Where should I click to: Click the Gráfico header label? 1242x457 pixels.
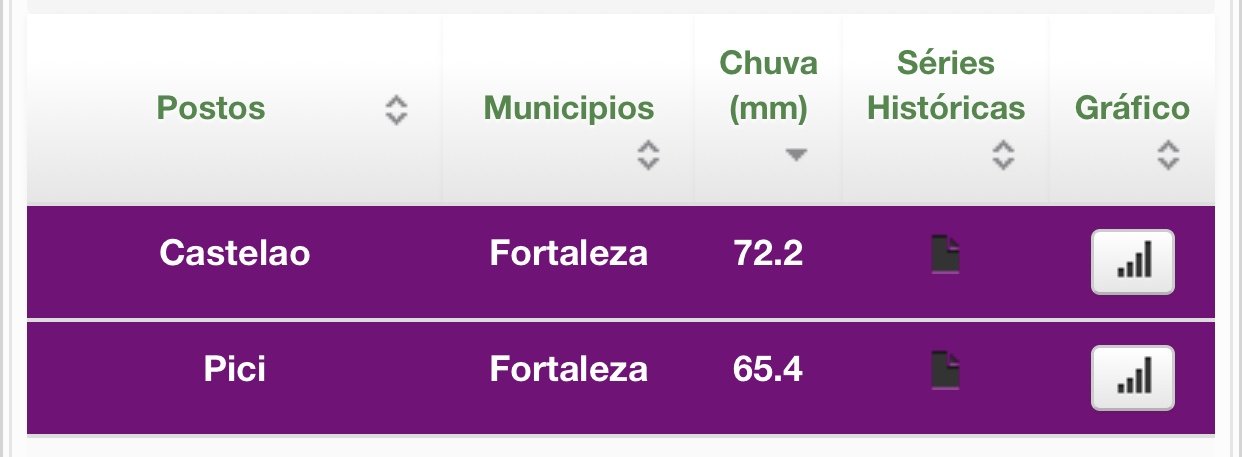[1132, 108]
